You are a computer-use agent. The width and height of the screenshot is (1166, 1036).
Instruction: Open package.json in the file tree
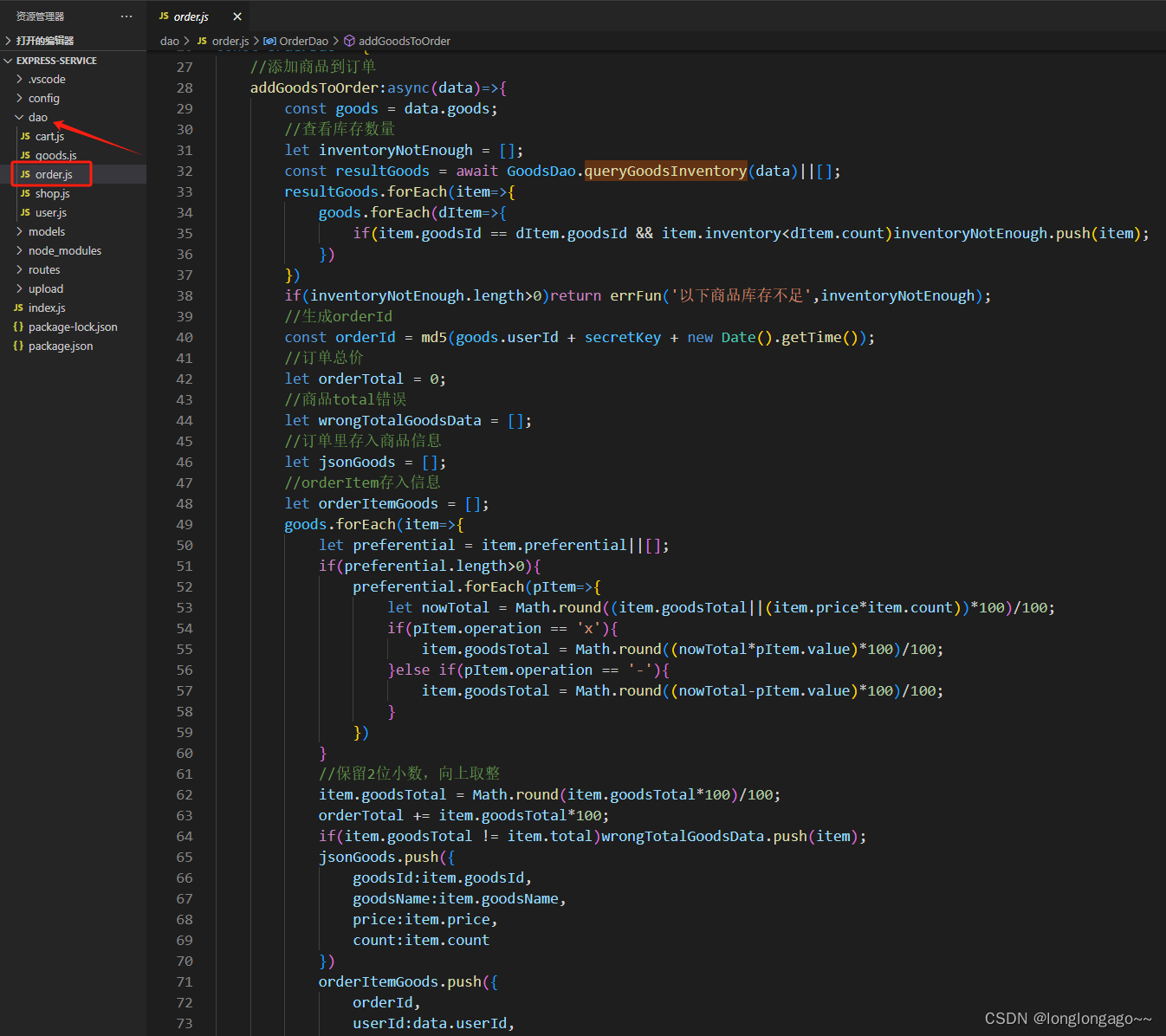[61, 346]
